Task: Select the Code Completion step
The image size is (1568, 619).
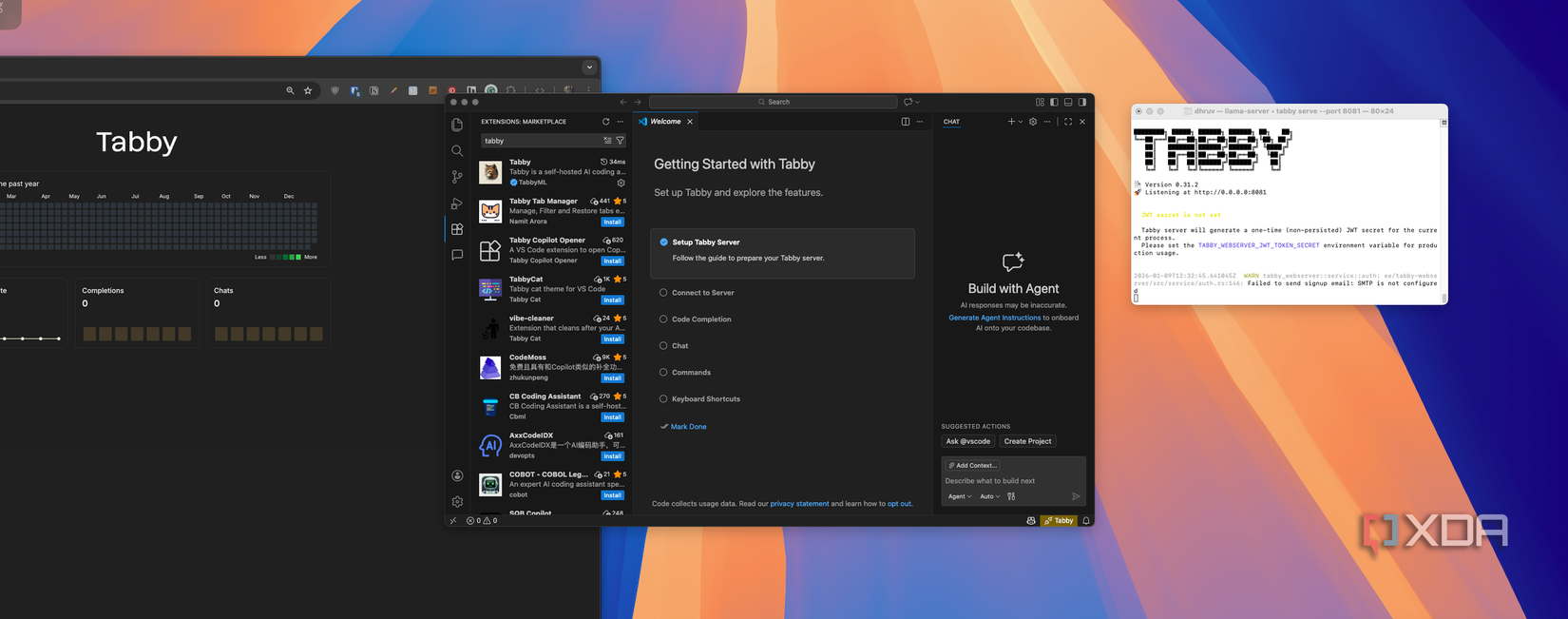Action: pyautogui.click(x=696, y=319)
